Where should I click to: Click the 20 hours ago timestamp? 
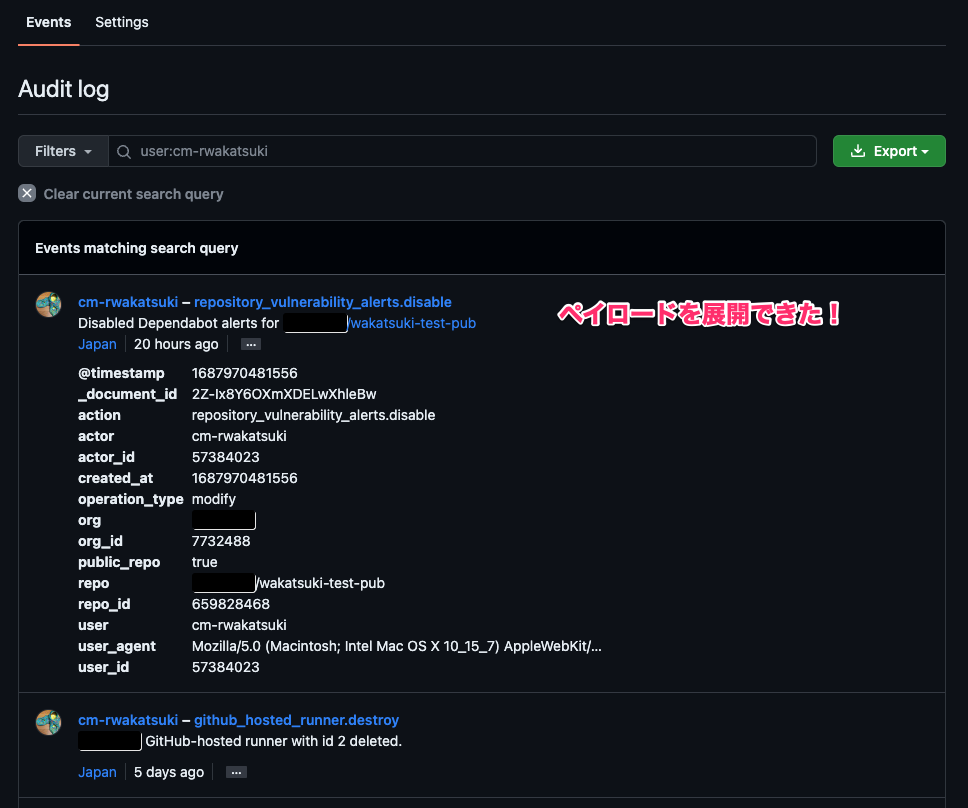pos(176,344)
